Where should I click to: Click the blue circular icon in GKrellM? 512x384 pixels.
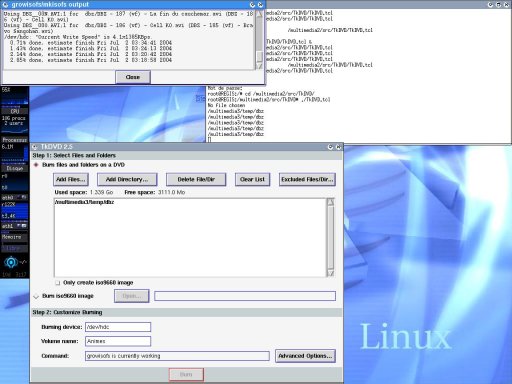click(11, 262)
